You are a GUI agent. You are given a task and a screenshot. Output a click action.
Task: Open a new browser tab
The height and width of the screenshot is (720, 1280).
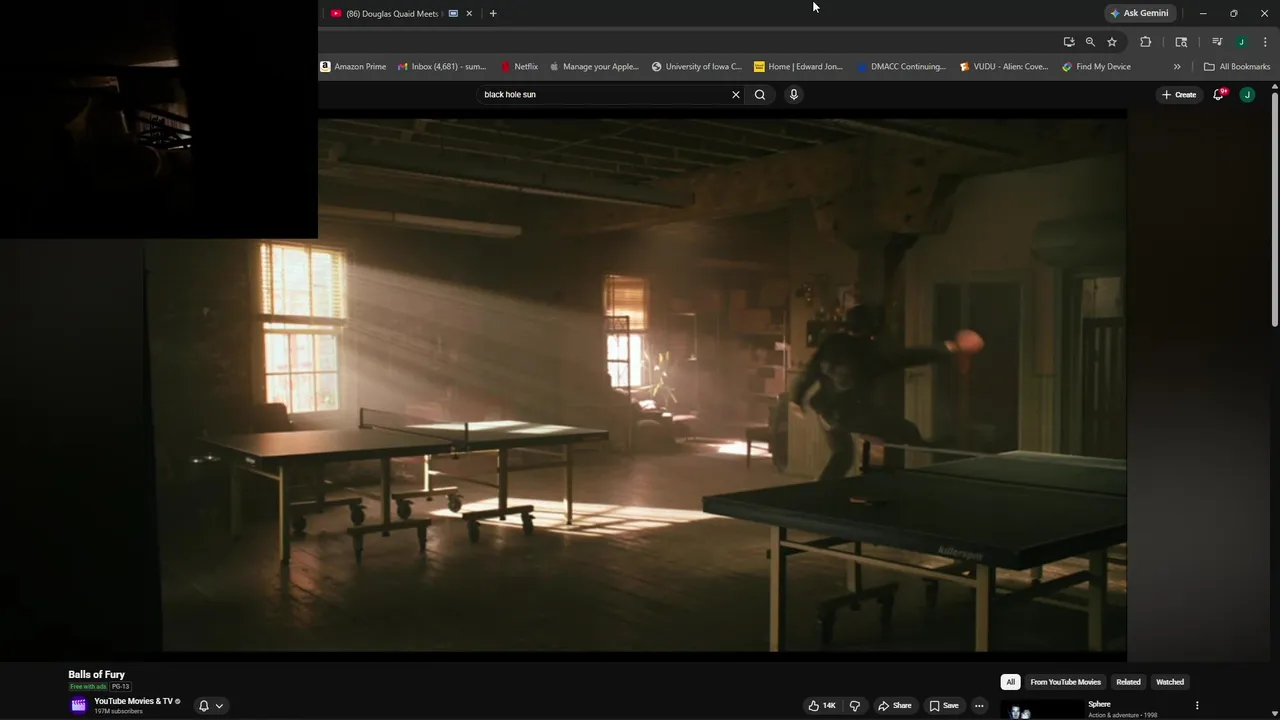[x=493, y=14]
